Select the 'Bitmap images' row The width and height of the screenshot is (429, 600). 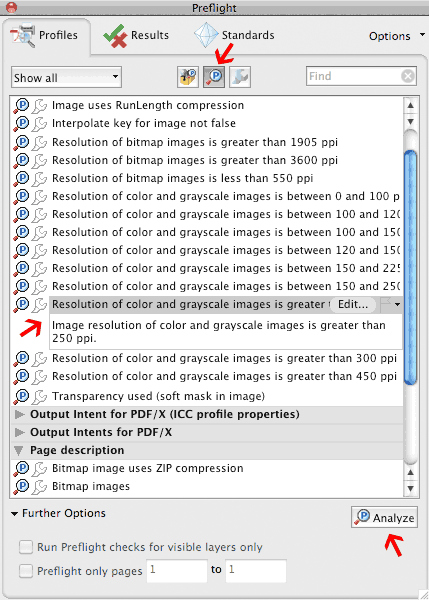[207, 487]
